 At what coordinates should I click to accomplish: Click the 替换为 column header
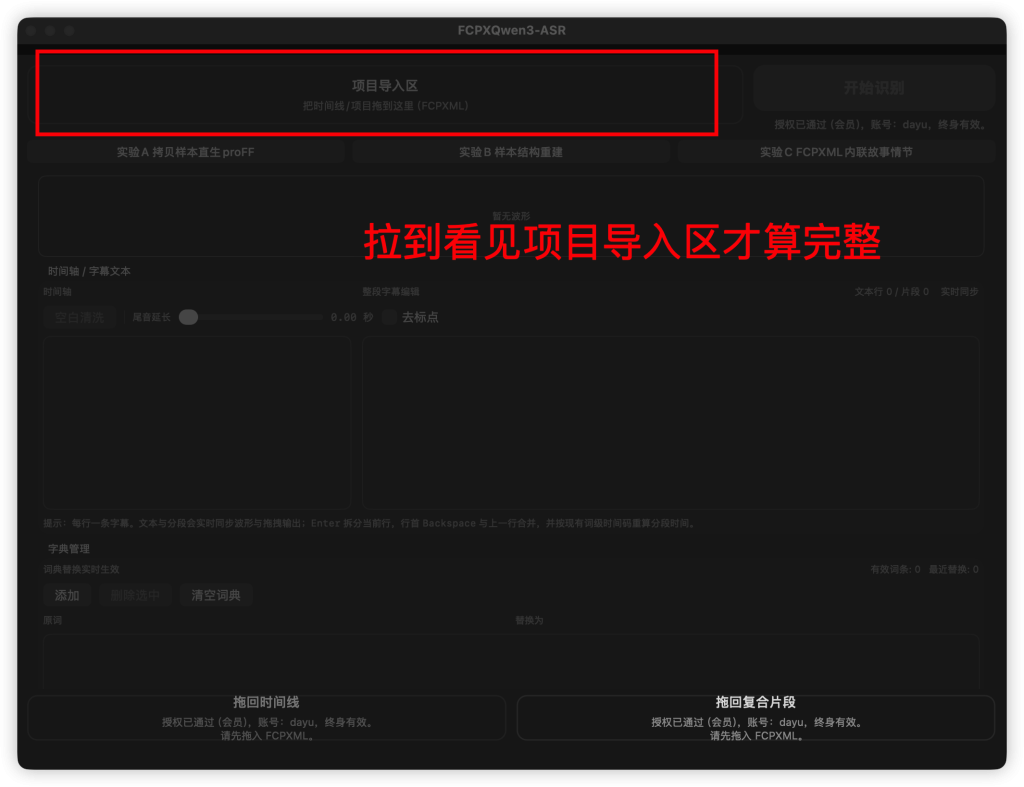point(530,620)
